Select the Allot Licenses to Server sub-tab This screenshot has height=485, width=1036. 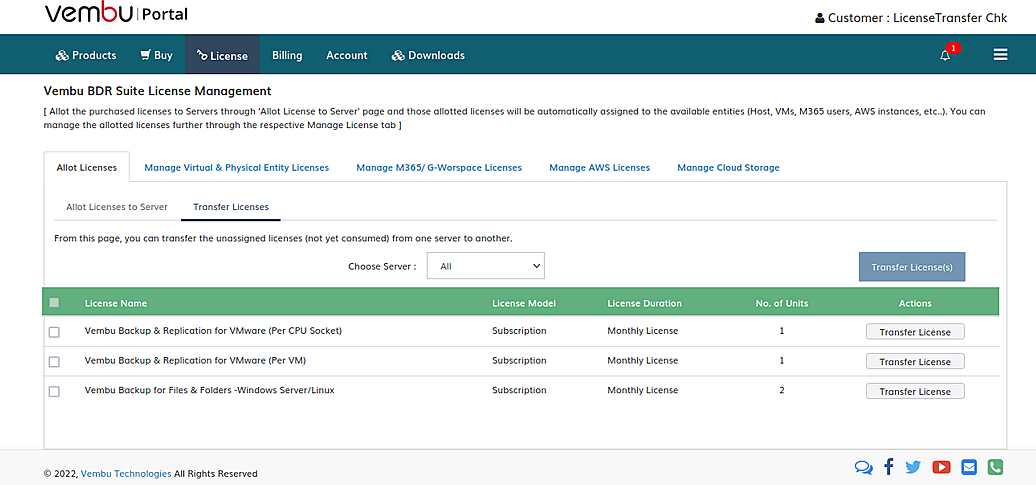(x=117, y=207)
